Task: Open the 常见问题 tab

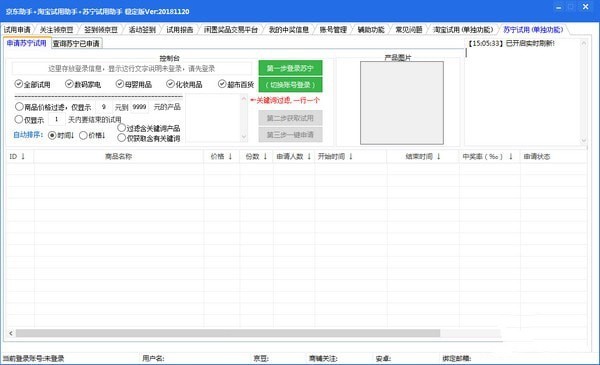Action: [x=408, y=29]
